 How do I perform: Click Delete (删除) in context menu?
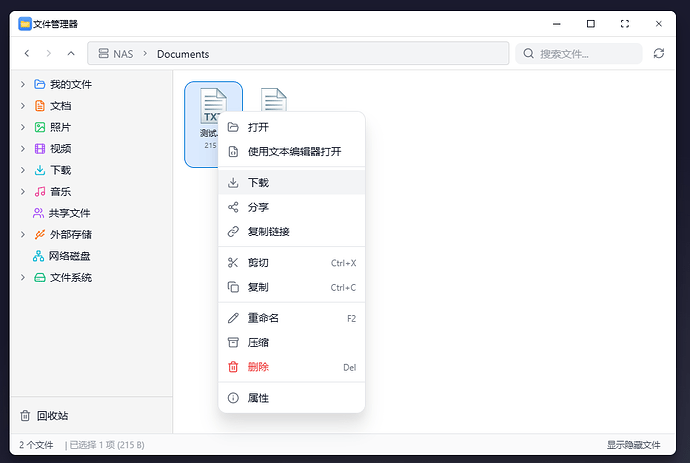258,367
